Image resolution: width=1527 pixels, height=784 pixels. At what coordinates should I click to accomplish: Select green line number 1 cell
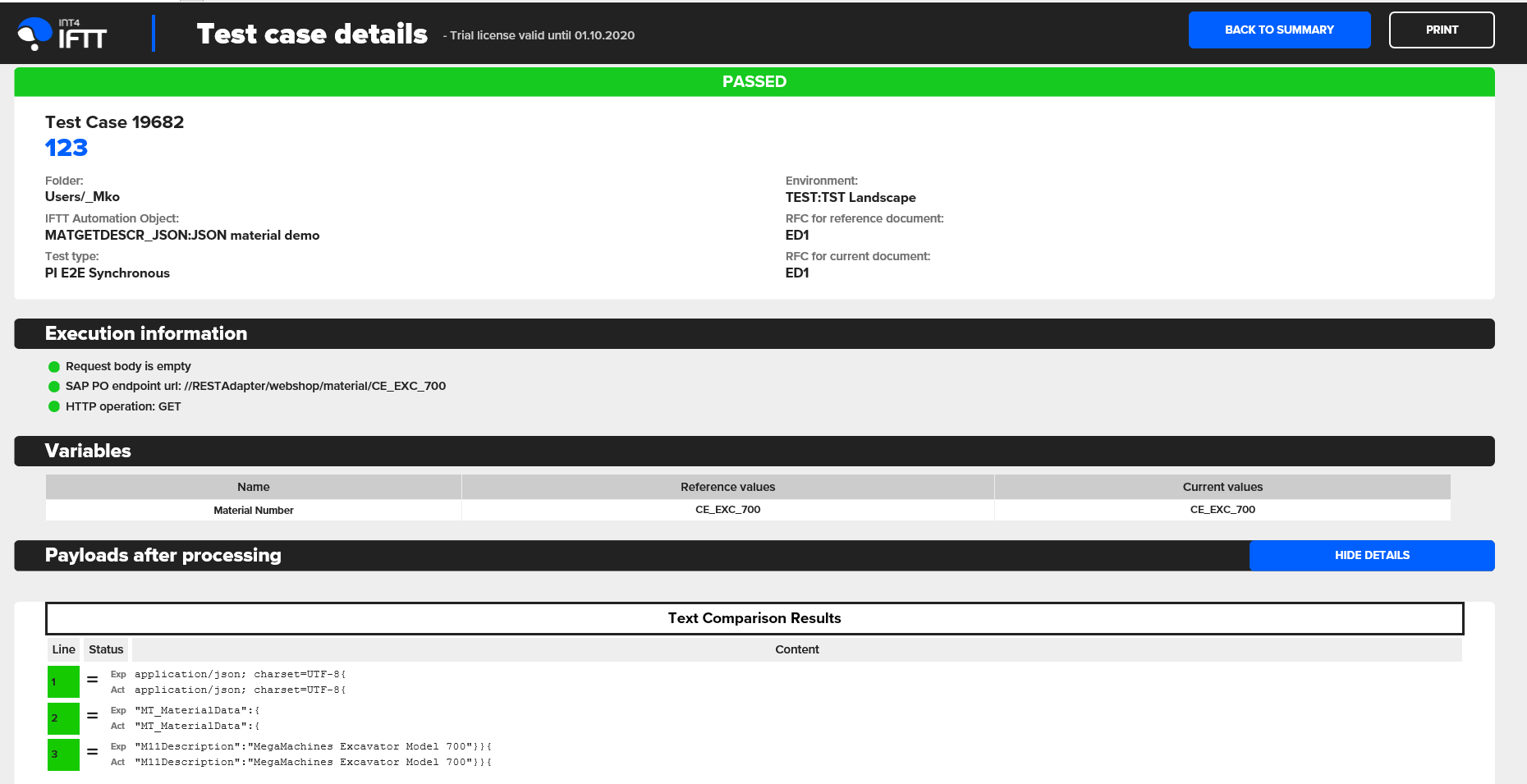[63, 681]
